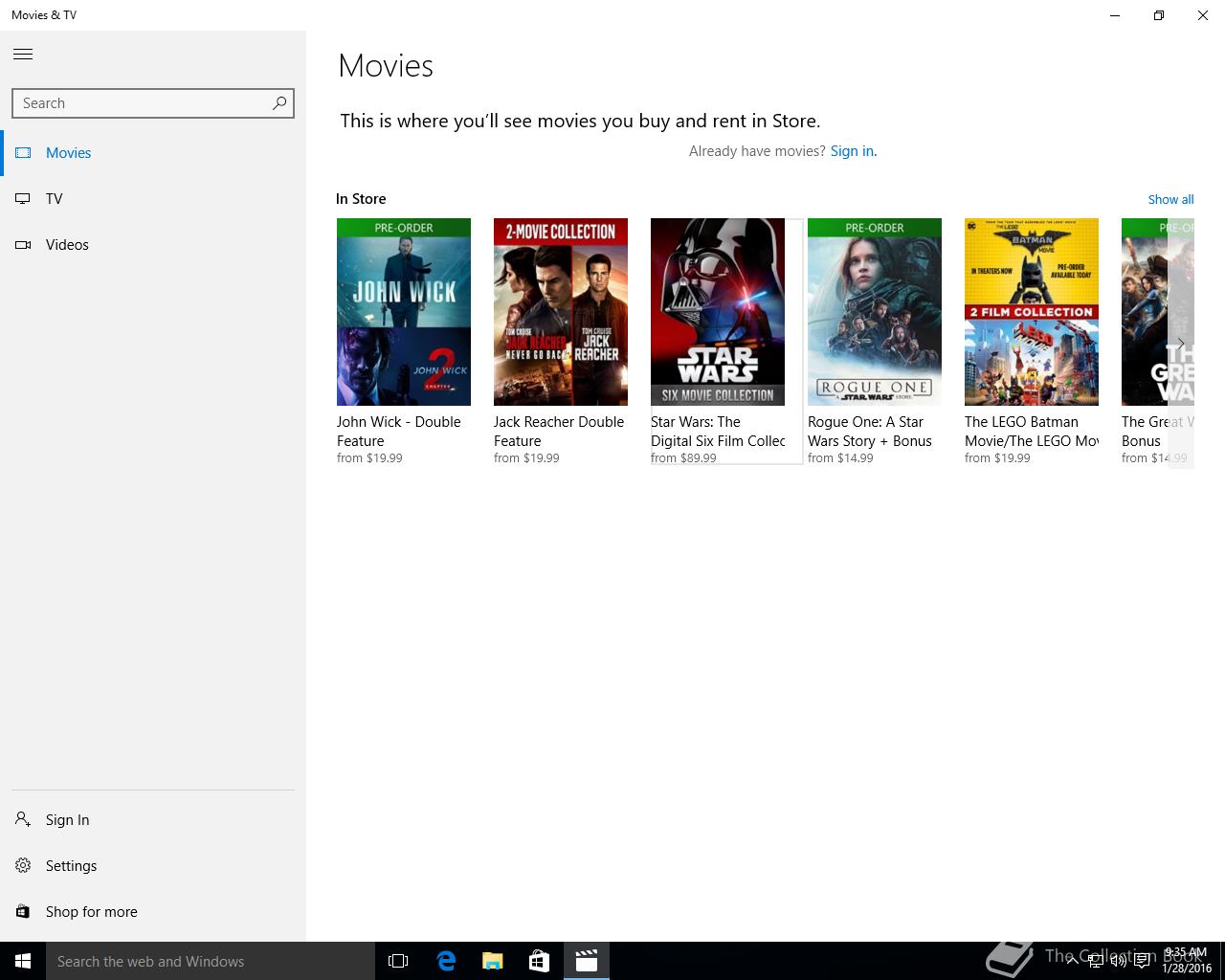Open the Windows Store from the taskbar
The image size is (1225, 980).
(x=540, y=961)
